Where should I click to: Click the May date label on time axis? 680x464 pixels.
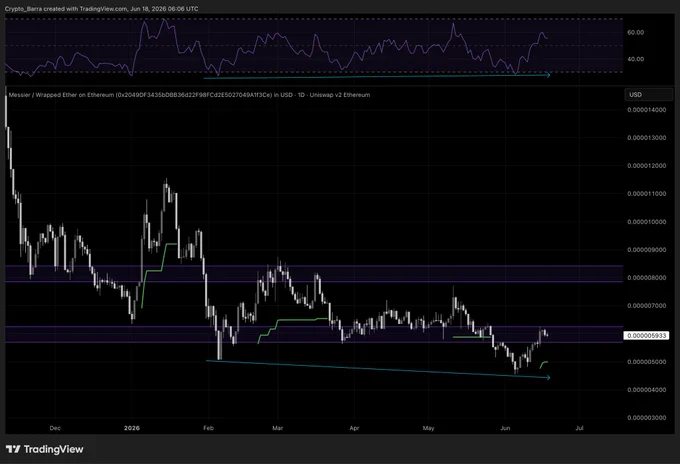(428, 428)
